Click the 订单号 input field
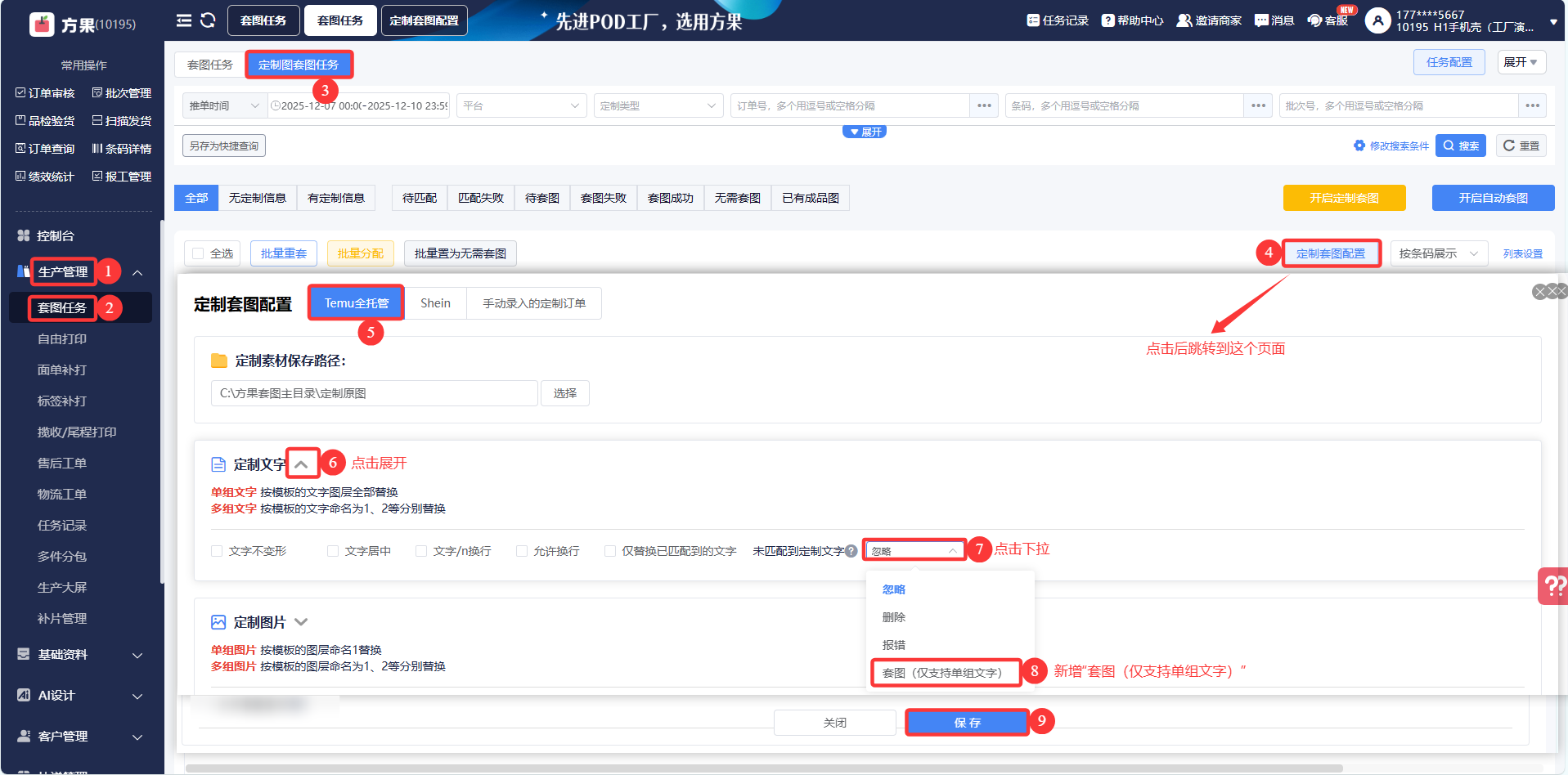This screenshot has width=1568, height=775. [x=850, y=105]
